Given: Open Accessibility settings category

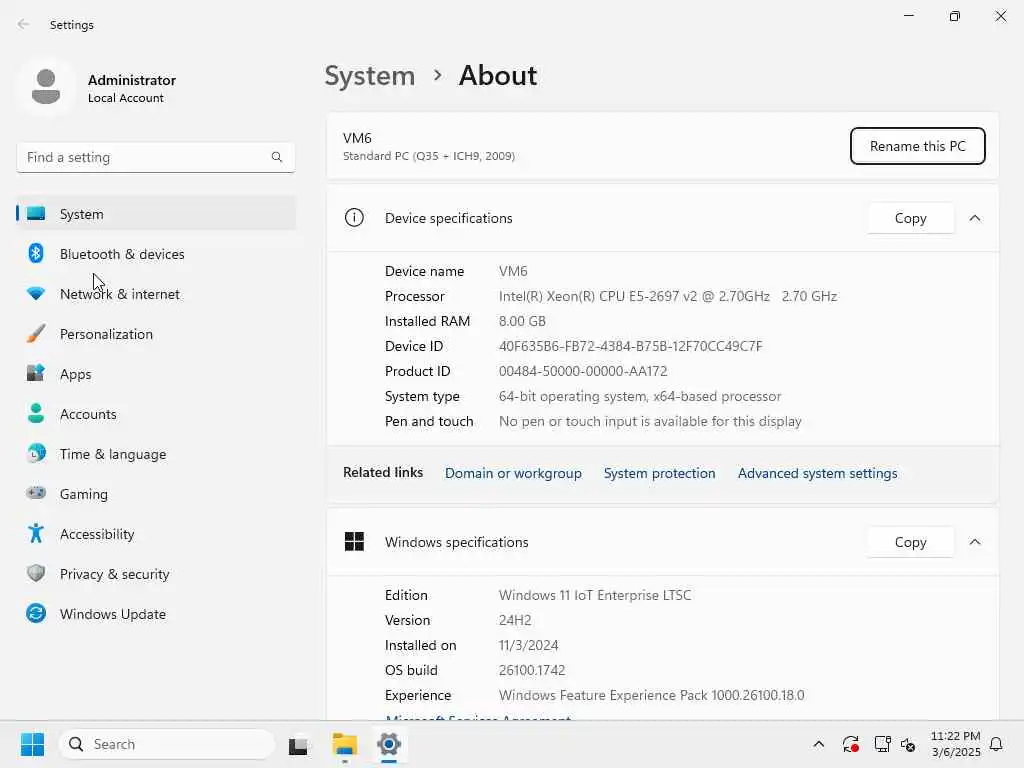Looking at the screenshot, I should click(156, 534).
